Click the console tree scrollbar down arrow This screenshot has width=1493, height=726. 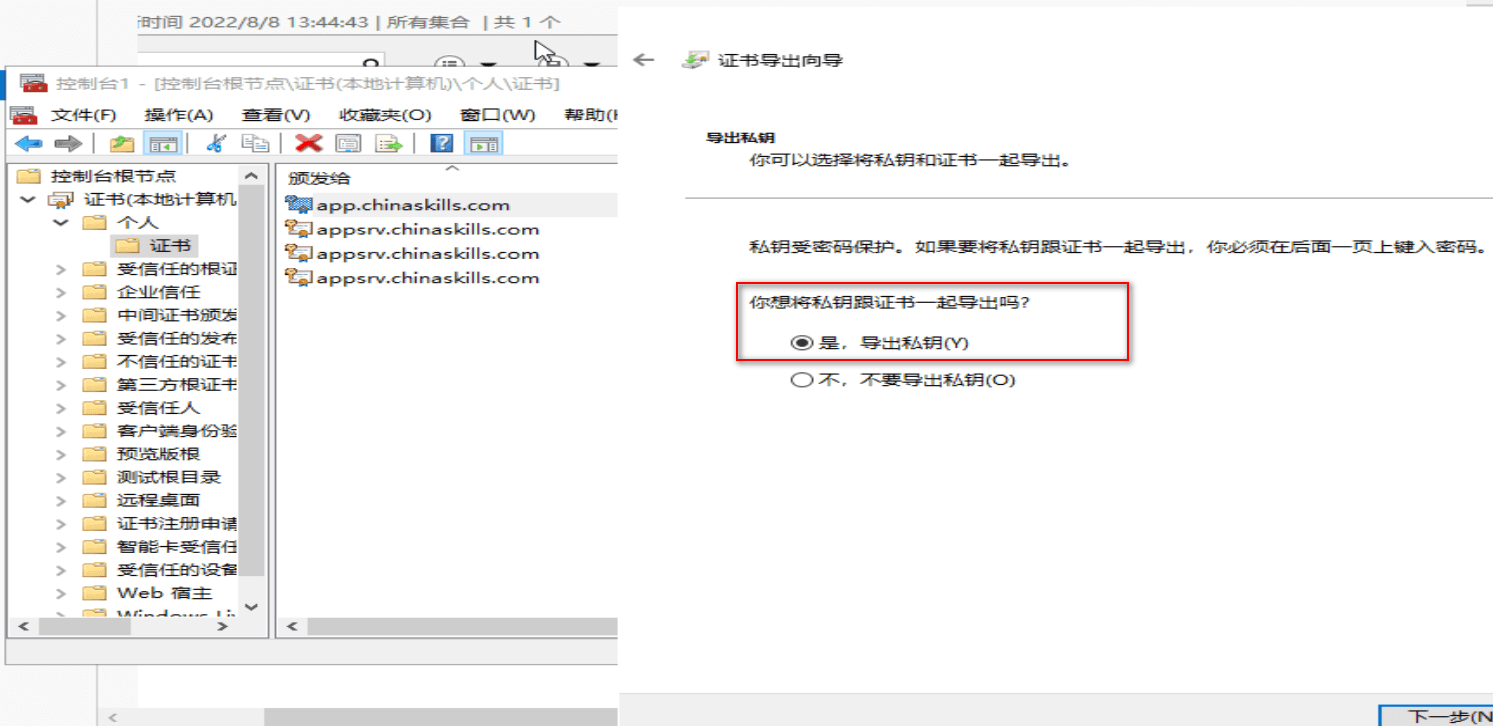click(x=251, y=606)
